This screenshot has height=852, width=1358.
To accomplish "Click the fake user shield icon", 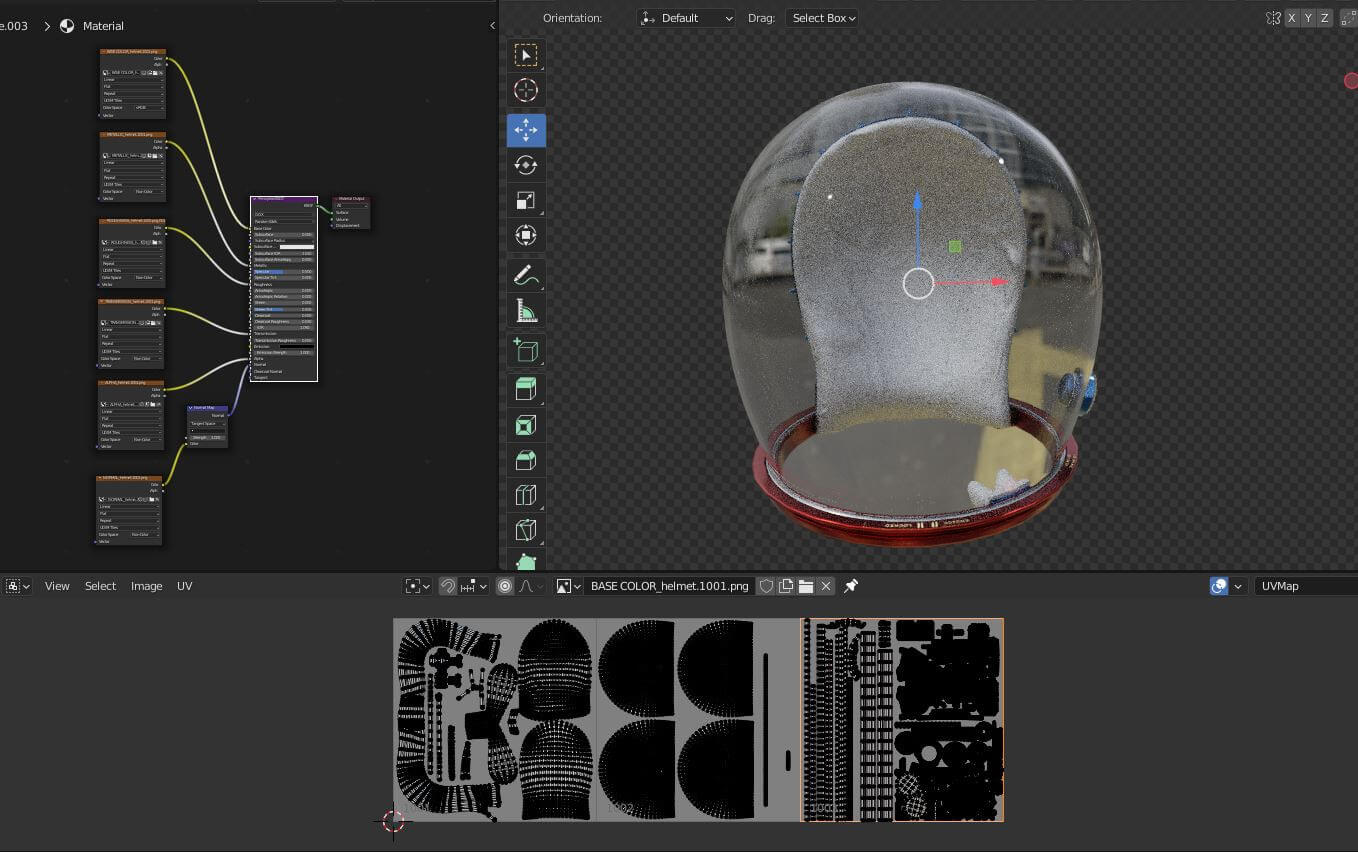I will 767,586.
